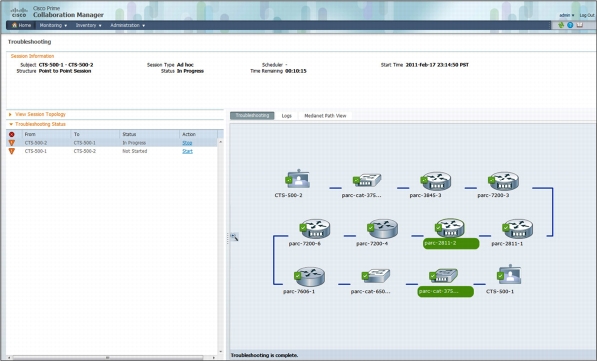The height and width of the screenshot is (362, 598).
Task: Open the Monitoring dropdown menu
Action: [x=53, y=25]
